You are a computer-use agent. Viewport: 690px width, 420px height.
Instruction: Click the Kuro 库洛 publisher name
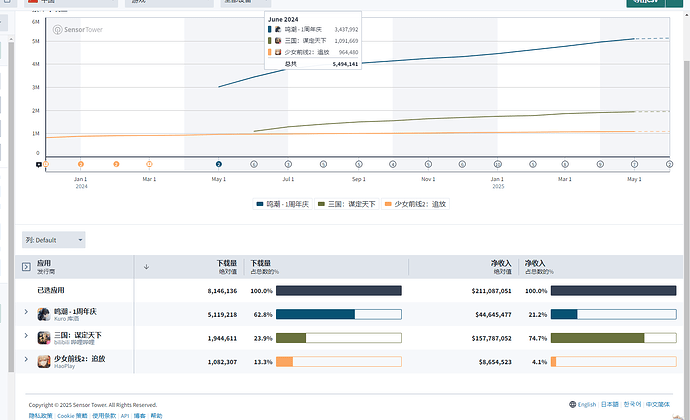66,319
